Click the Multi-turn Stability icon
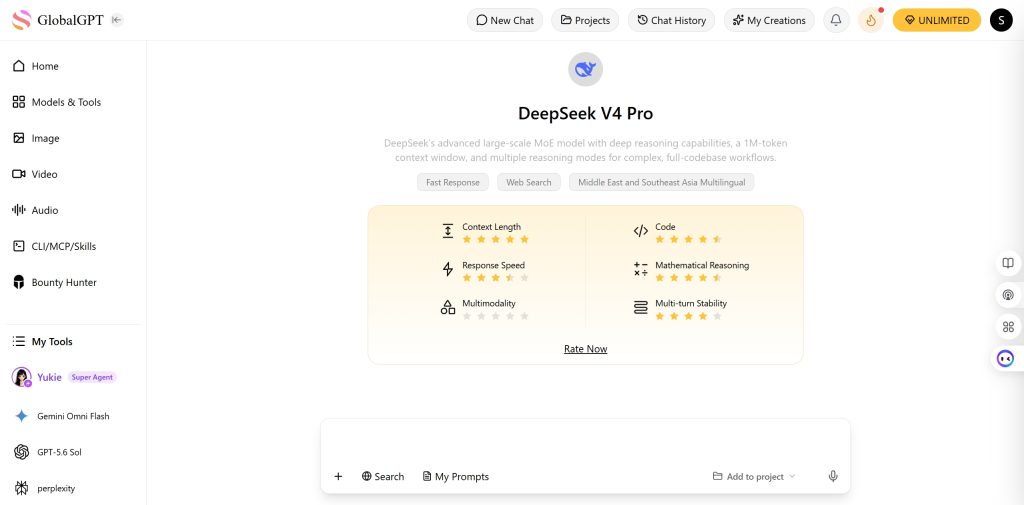The image size is (1024, 505). click(641, 307)
